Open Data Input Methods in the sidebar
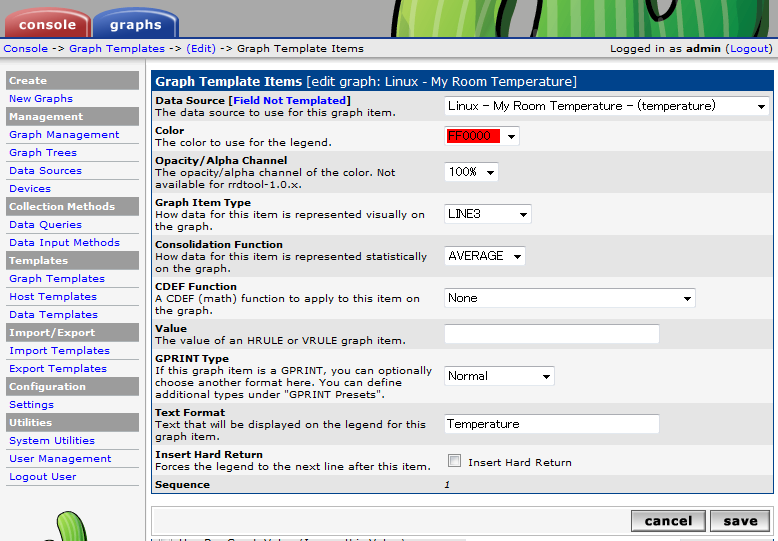Screen dimensions: 778x541 pyautogui.click(x=64, y=243)
